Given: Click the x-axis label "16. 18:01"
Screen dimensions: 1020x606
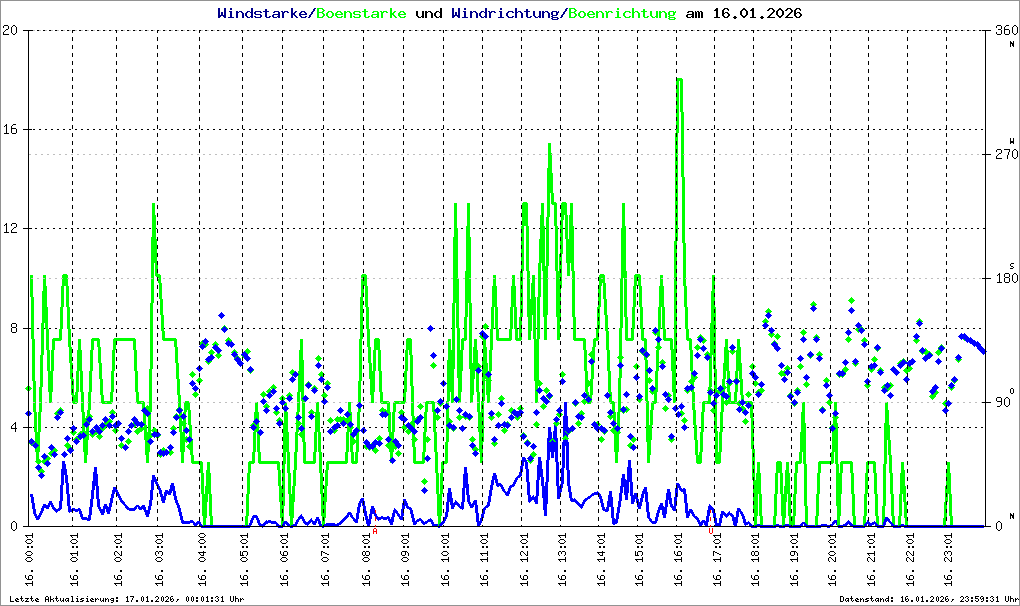Looking at the screenshot, I should [754, 560].
